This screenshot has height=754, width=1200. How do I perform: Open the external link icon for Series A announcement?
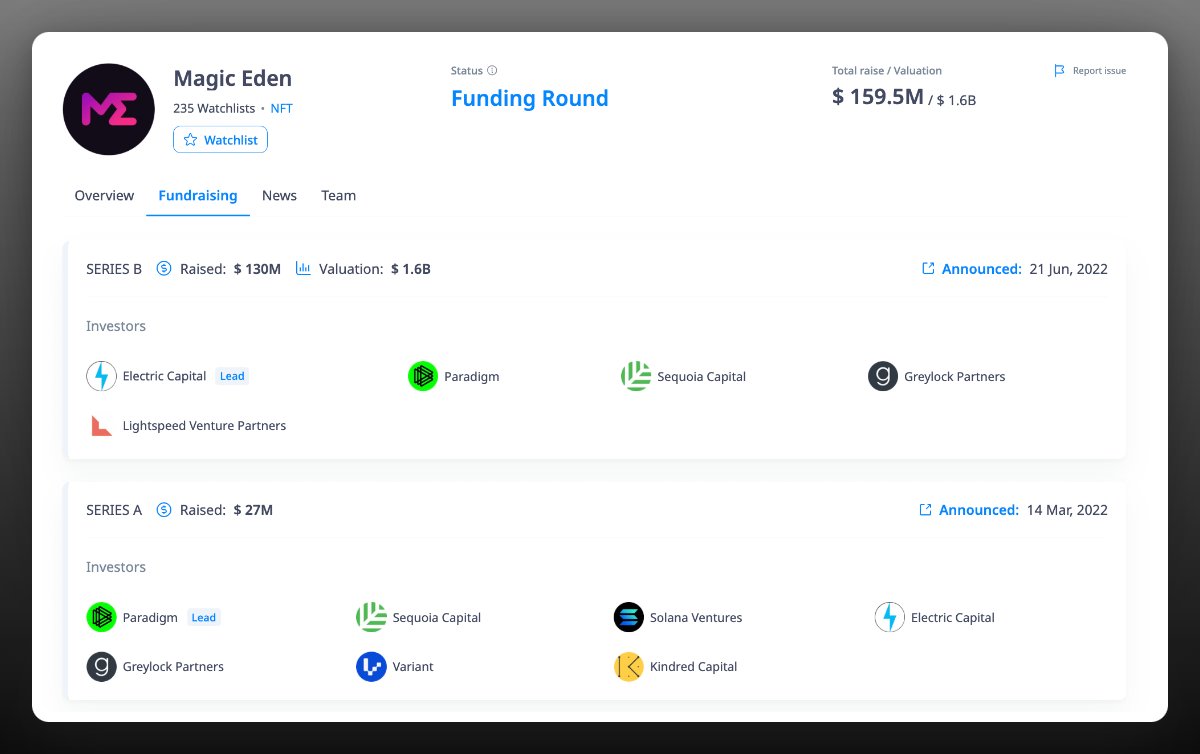click(x=926, y=510)
